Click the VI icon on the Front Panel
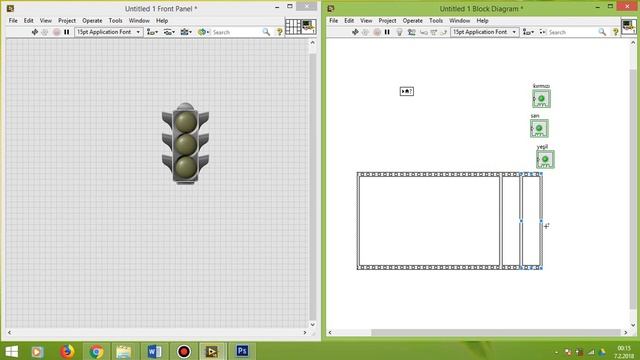The image size is (640, 360). tap(309, 27)
